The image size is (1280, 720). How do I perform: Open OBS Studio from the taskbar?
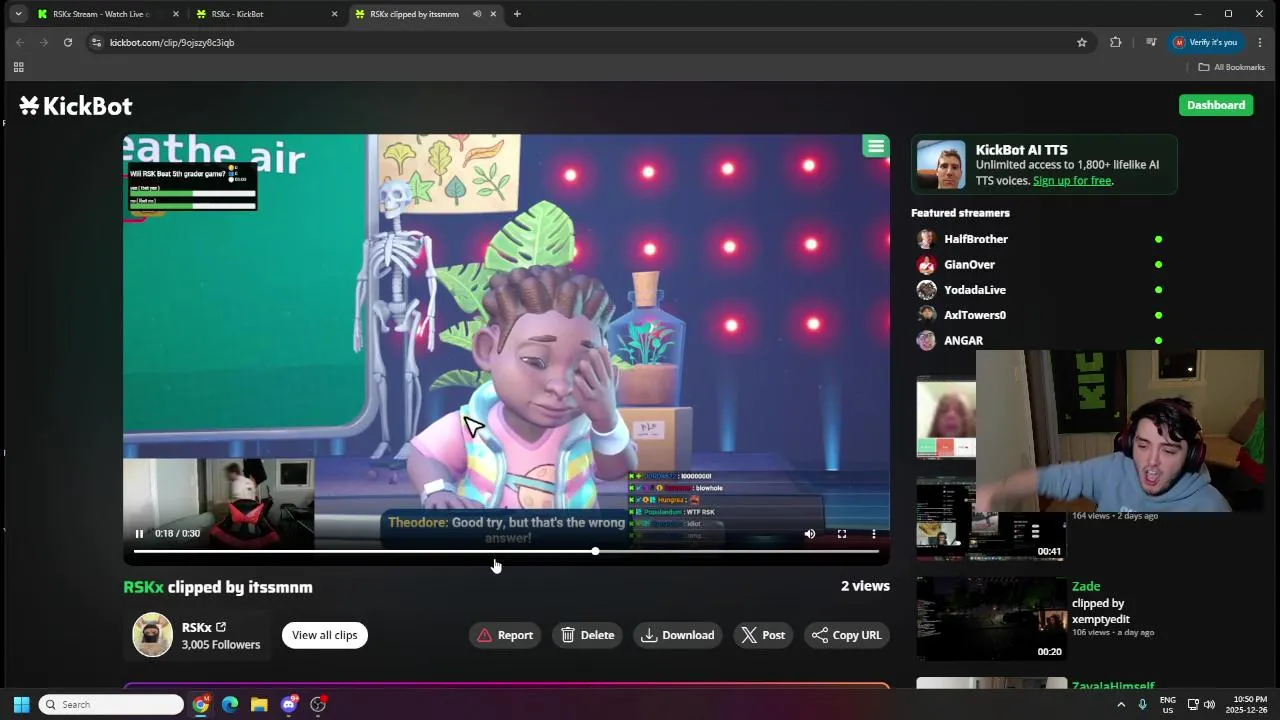tap(318, 705)
